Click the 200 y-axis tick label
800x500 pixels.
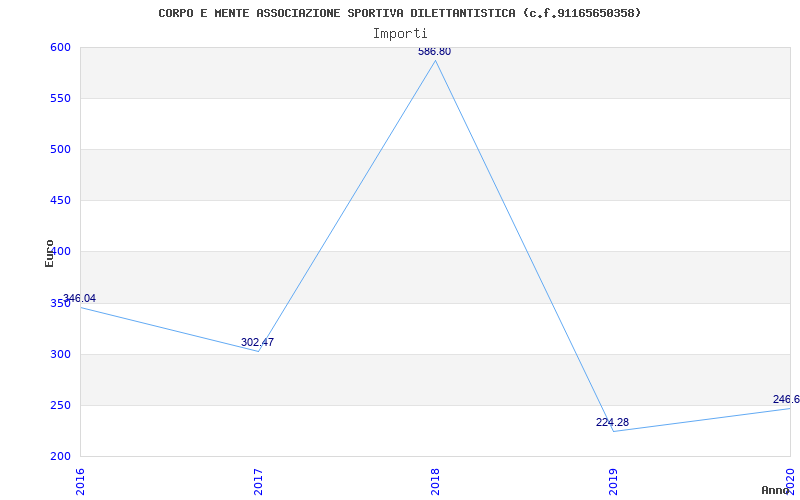point(60,457)
